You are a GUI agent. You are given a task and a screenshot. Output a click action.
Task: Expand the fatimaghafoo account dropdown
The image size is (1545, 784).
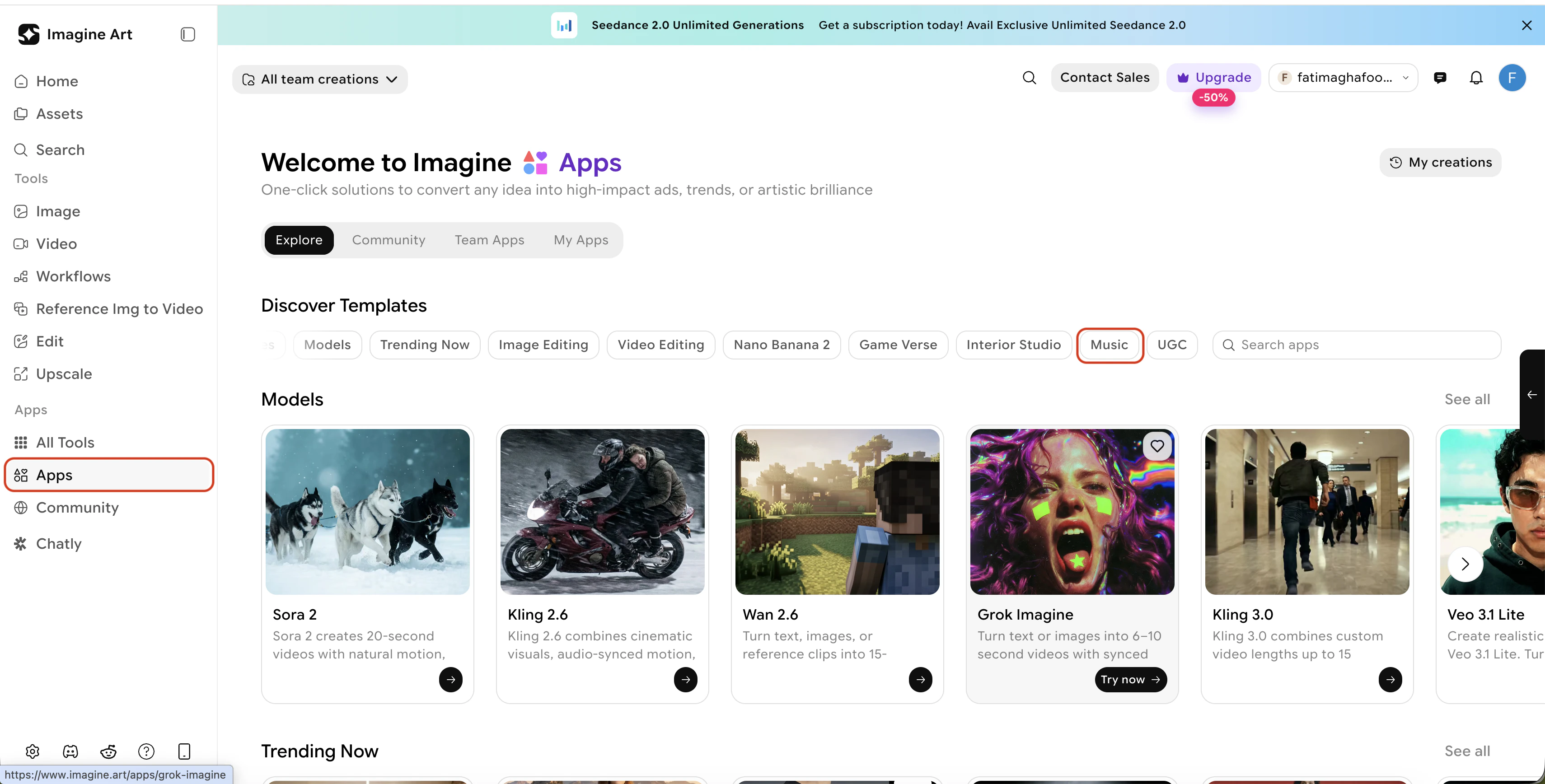pos(1343,77)
